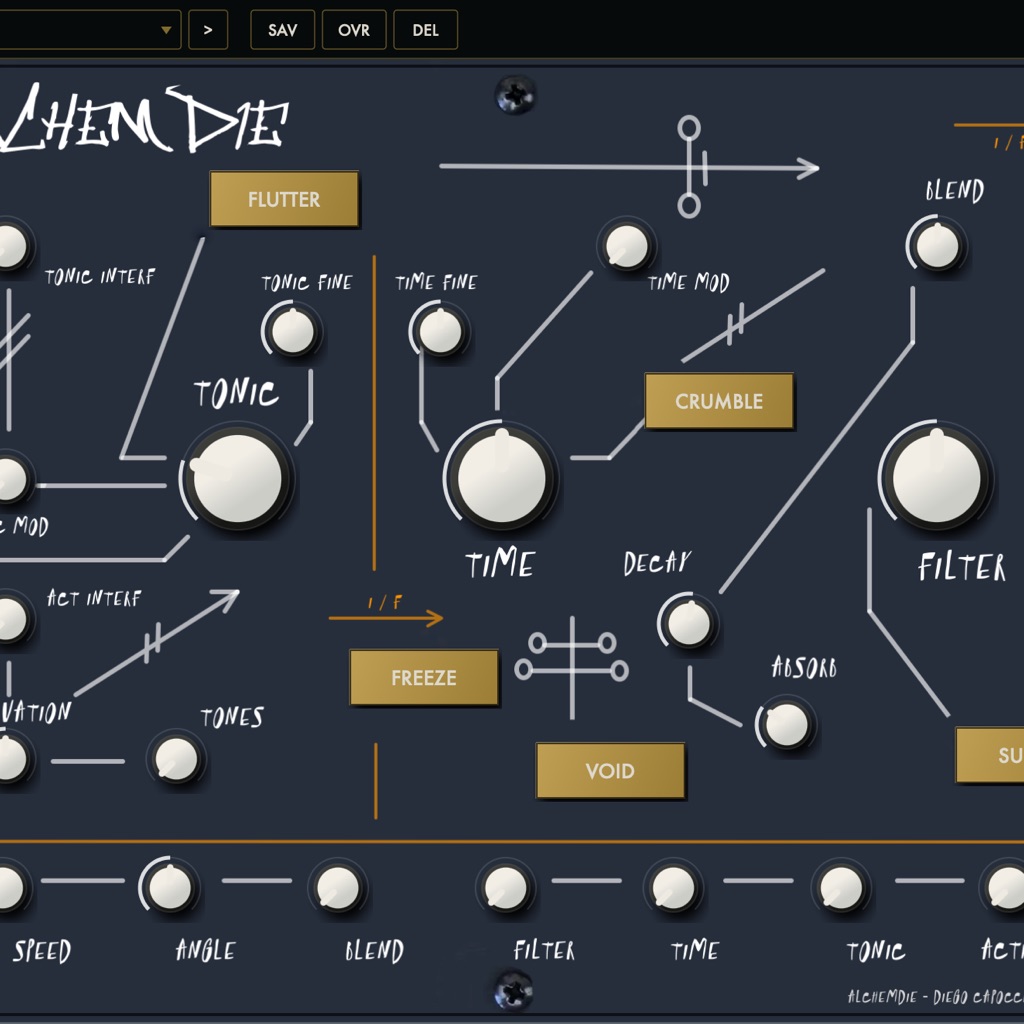Click the top BLEND knob
The height and width of the screenshot is (1024, 1024).
(937, 247)
